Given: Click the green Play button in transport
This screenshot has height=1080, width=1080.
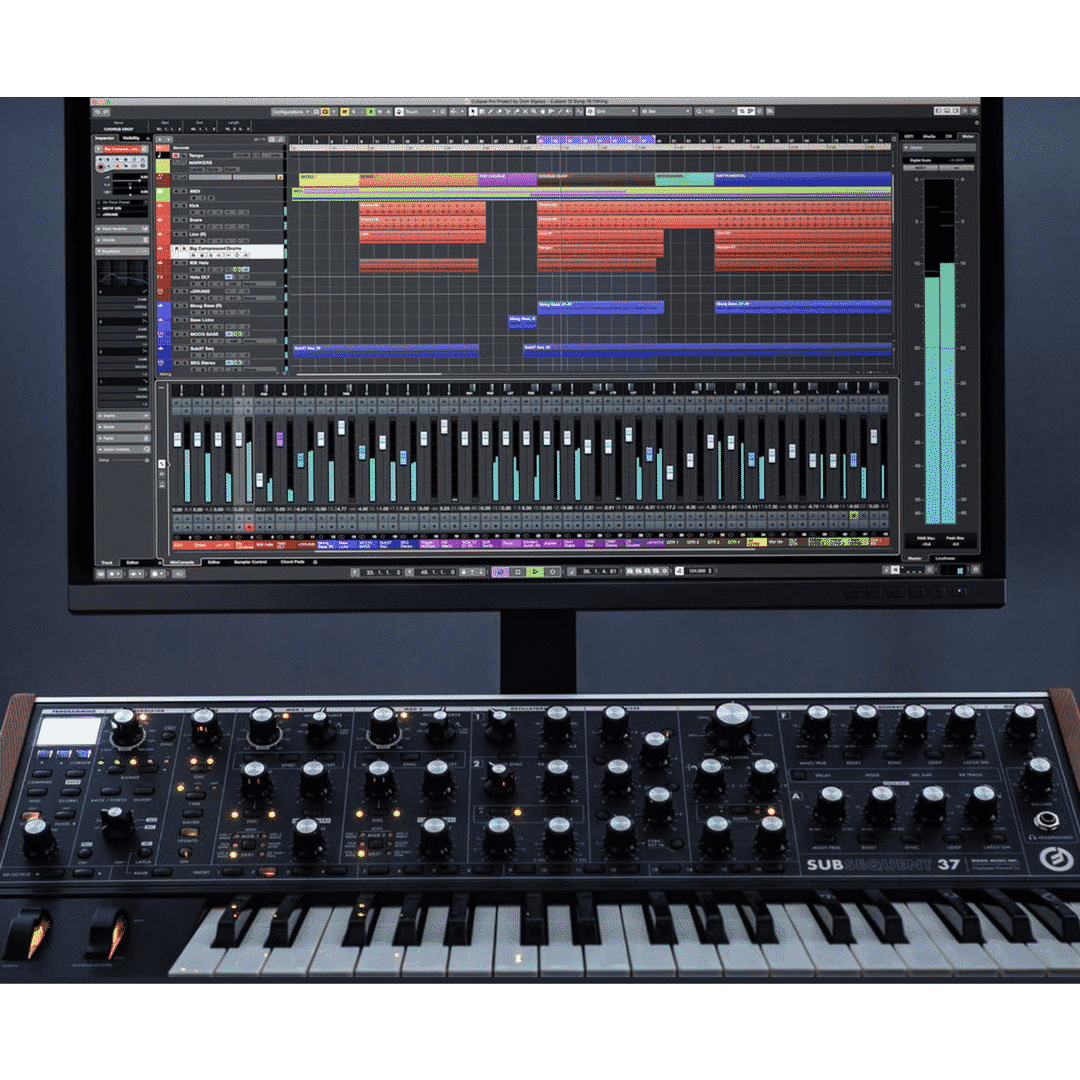Looking at the screenshot, I should point(535,572).
